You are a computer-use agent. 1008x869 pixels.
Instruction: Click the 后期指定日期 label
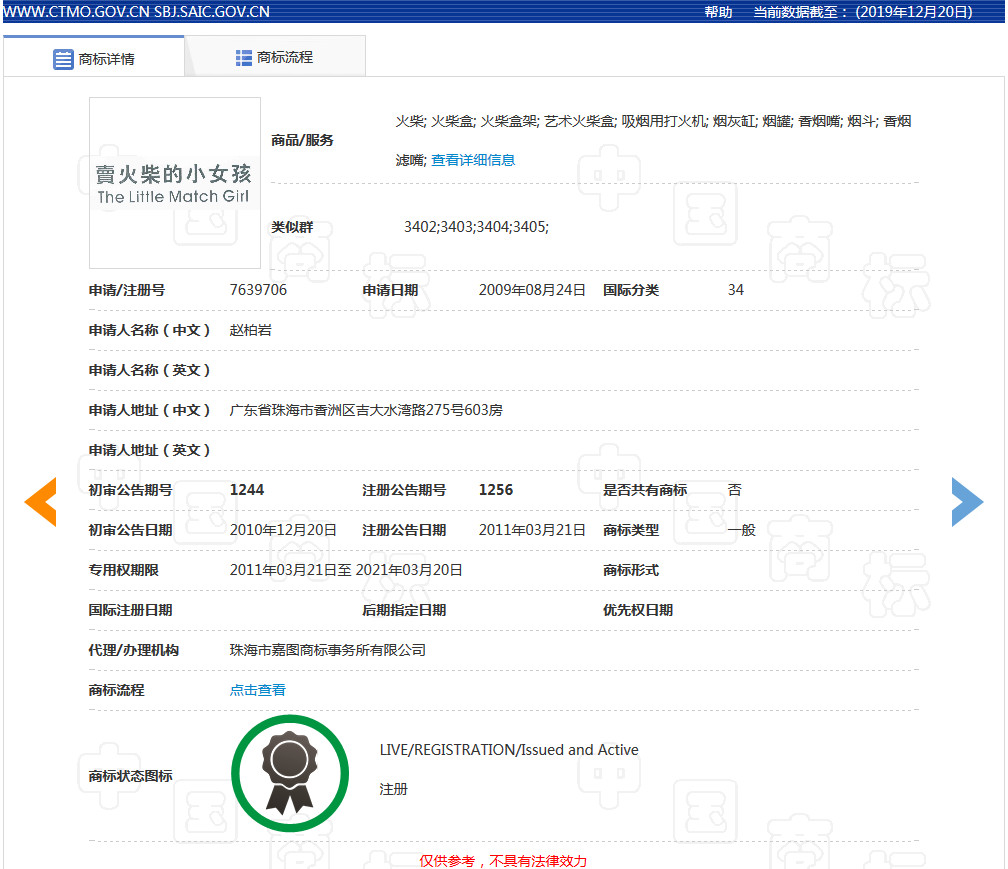click(x=404, y=610)
